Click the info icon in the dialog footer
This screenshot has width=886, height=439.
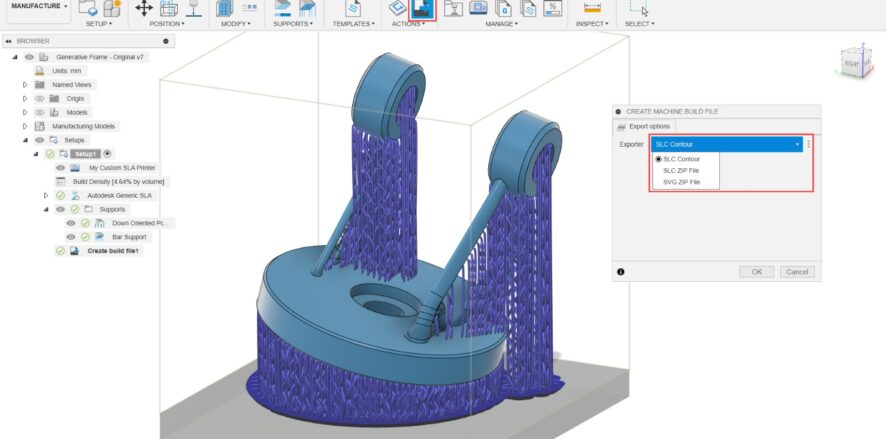[620, 272]
